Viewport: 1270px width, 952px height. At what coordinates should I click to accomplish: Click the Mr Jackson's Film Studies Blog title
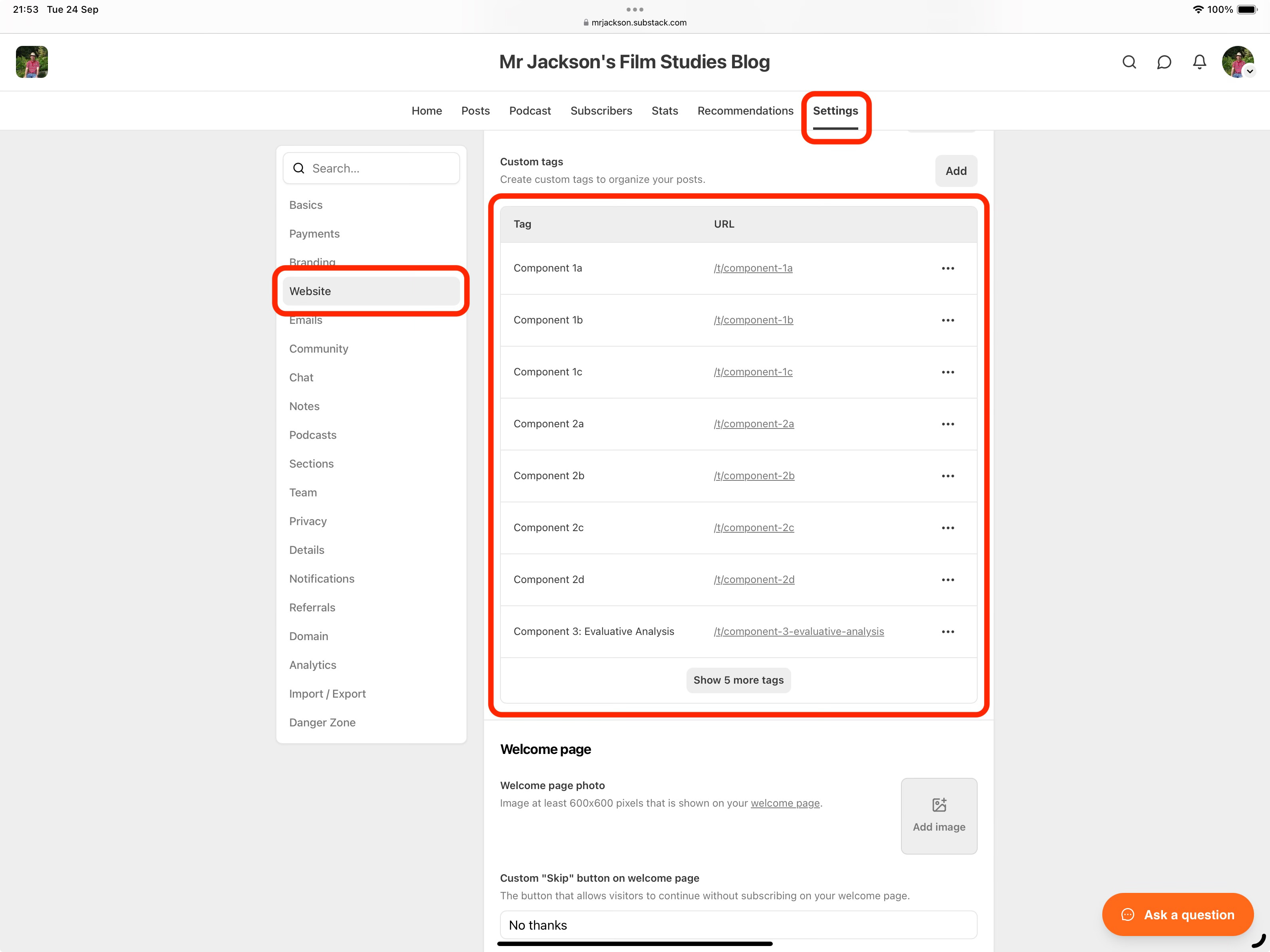[x=635, y=62]
